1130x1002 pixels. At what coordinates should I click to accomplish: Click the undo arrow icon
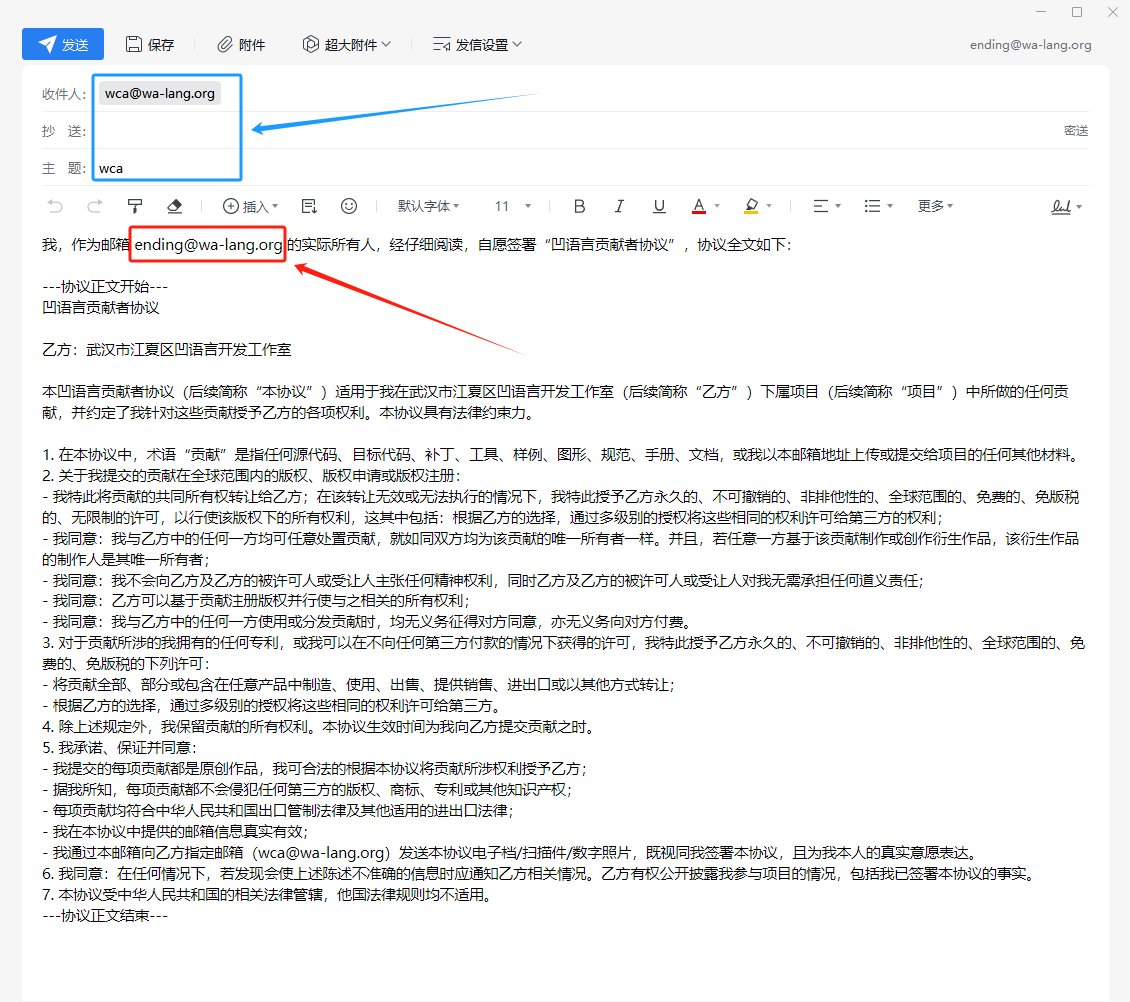click(x=55, y=206)
